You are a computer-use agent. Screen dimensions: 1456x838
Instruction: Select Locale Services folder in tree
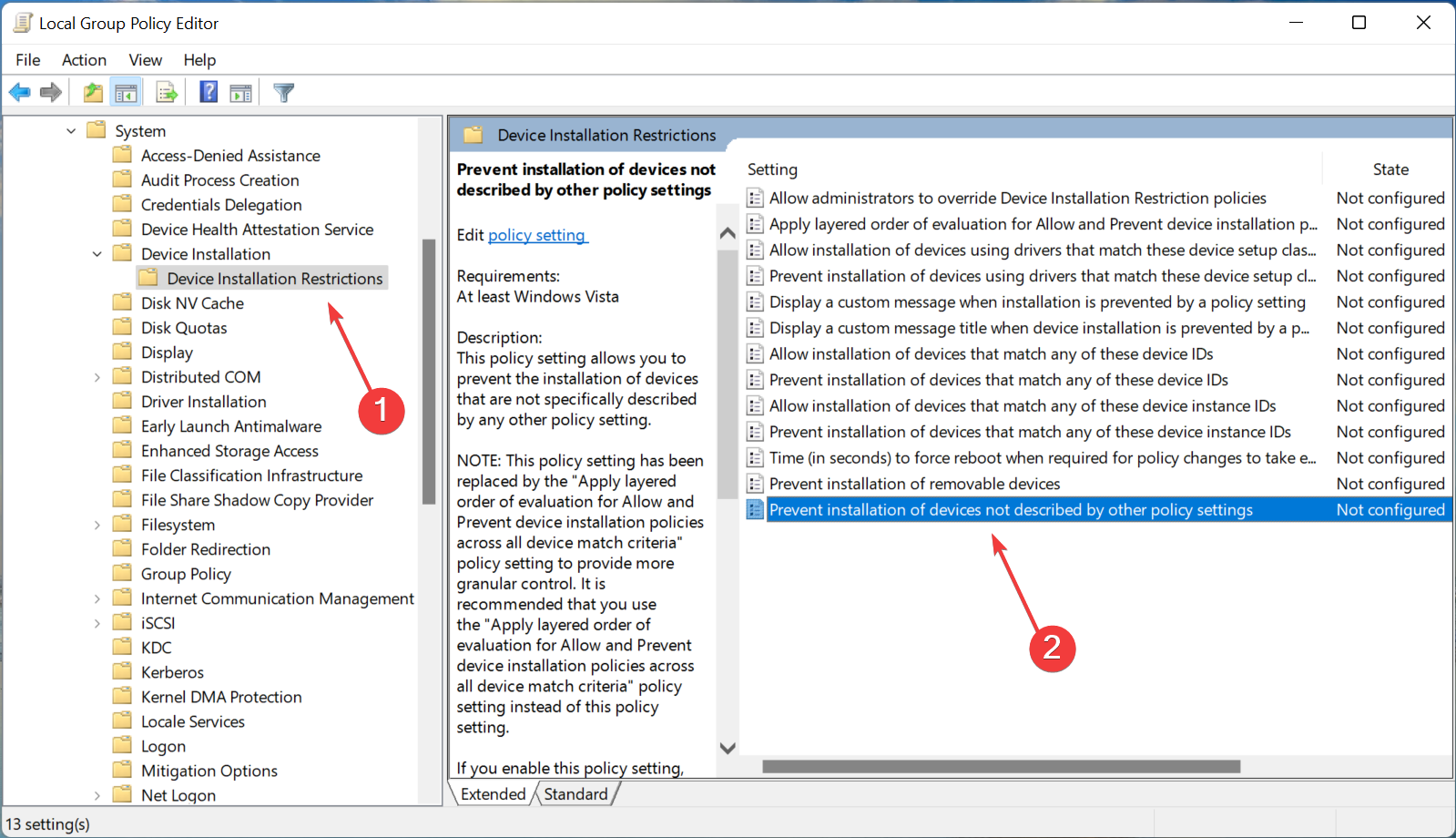[x=192, y=720]
